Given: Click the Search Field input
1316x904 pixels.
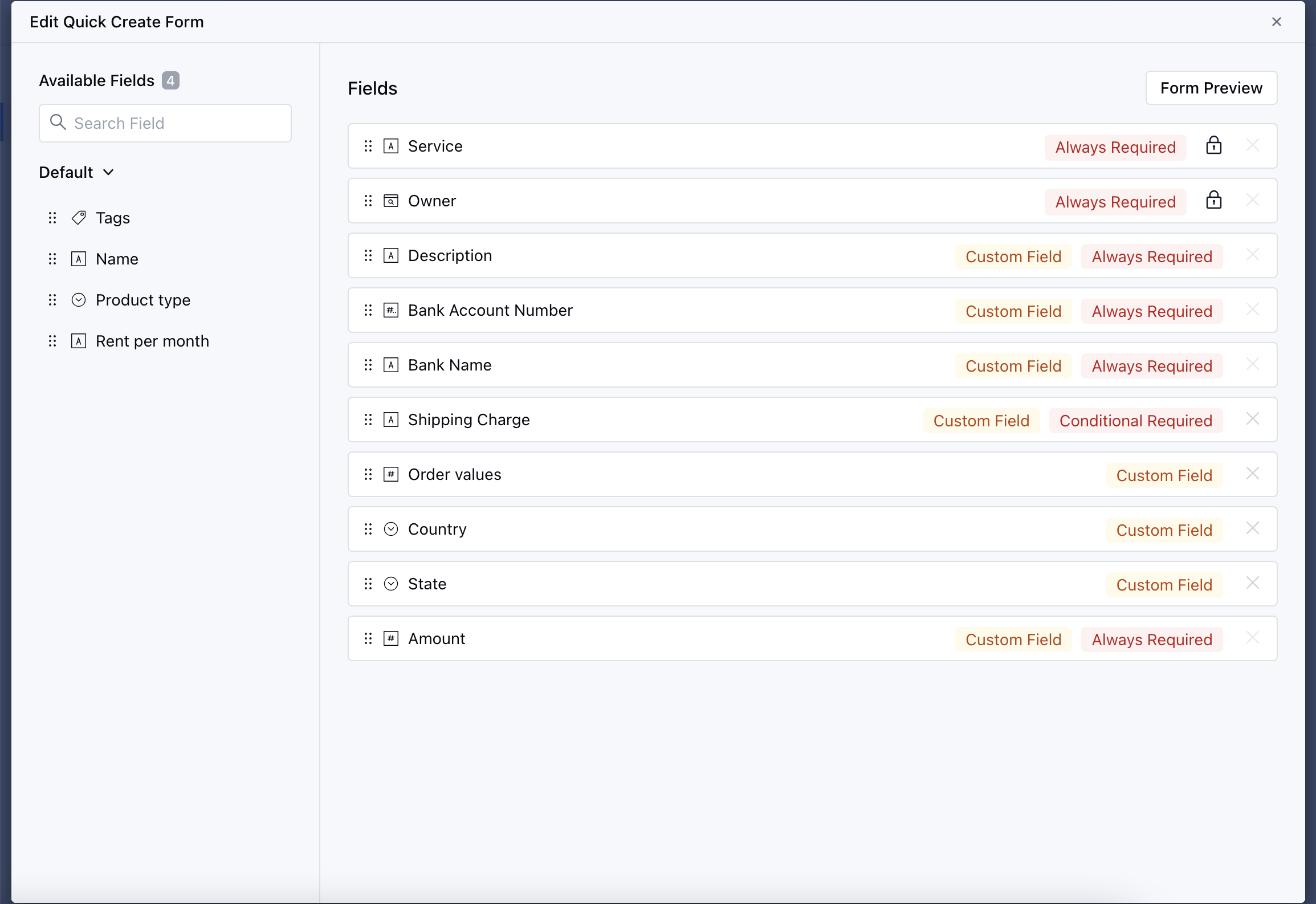Looking at the screenshot, I should click(x=165, y=123).
